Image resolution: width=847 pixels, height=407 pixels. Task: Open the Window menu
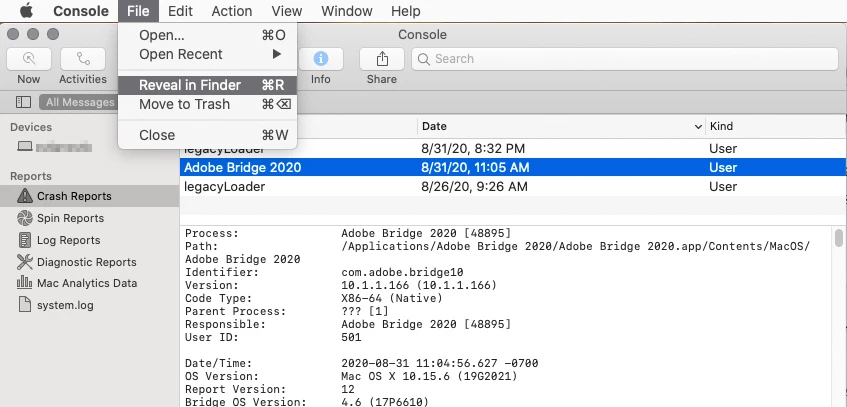[x=346, y=11]
